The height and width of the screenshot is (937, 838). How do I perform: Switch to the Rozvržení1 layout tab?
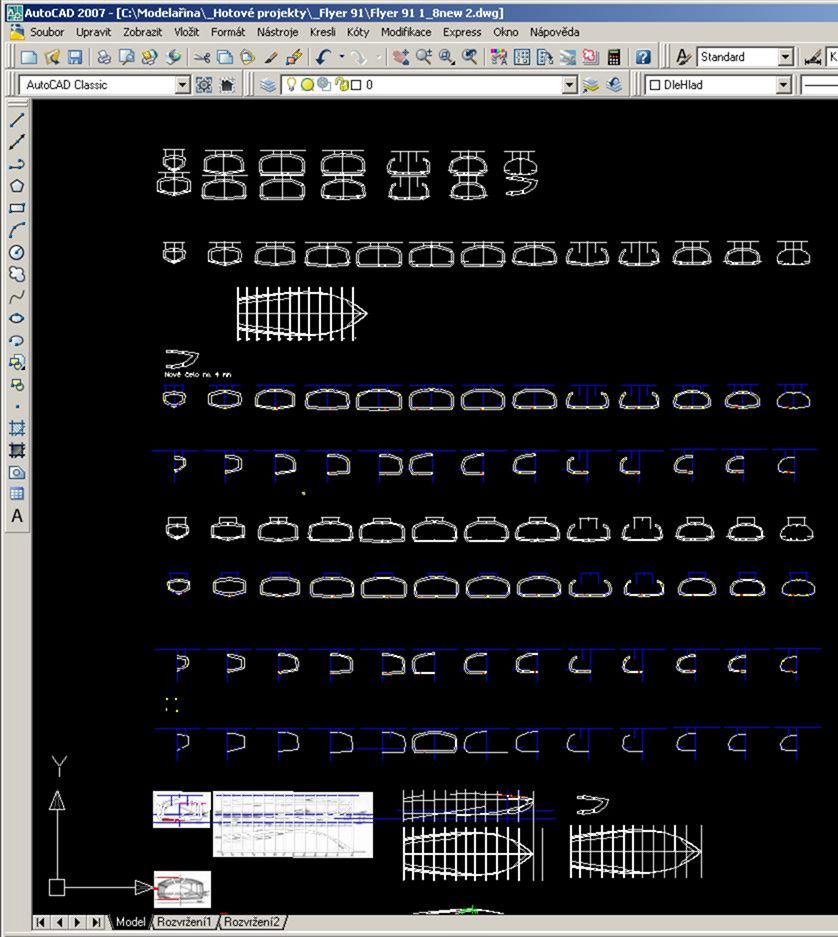184,922
